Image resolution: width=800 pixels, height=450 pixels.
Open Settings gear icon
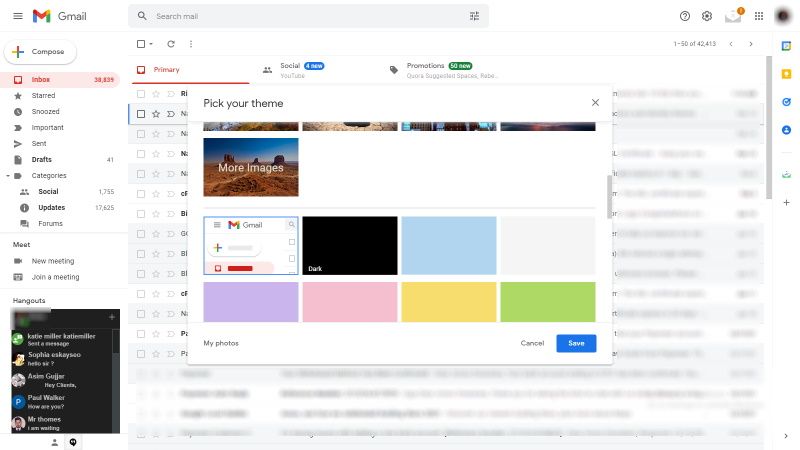click(707, 16)
